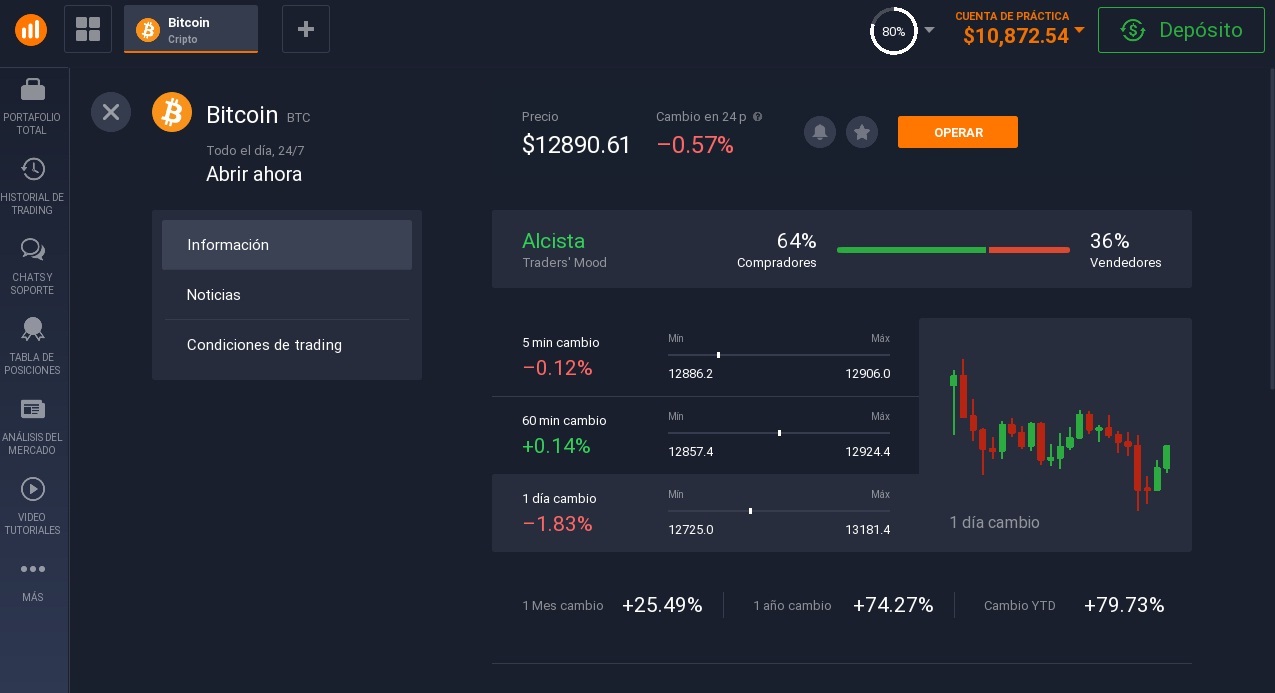
Task: Add a new asset tab with plus
Action: (306, 29)
